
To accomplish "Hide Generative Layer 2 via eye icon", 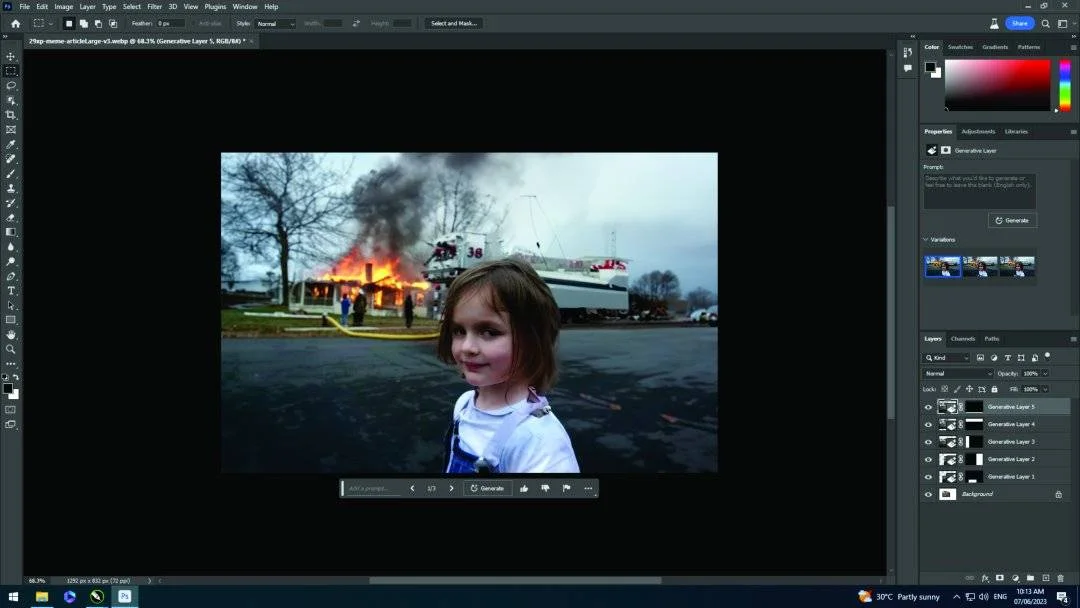I will 928,459.
